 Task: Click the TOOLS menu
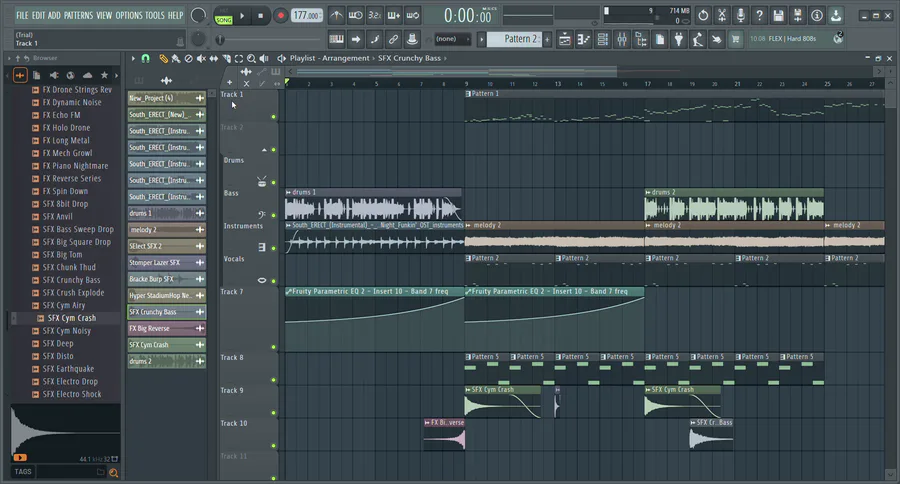(155, 16)
